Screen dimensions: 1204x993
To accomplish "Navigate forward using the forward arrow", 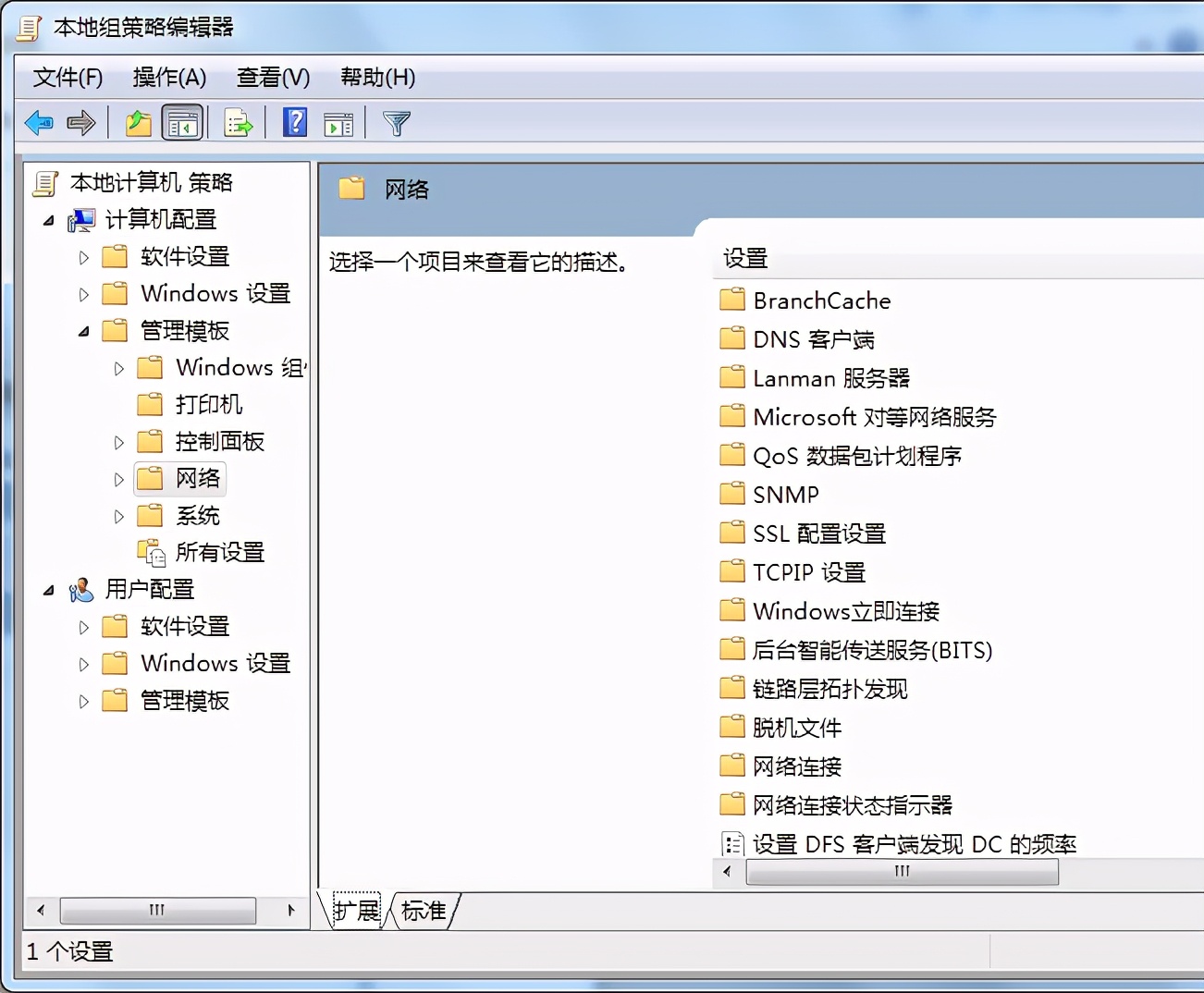I will tap(81, 122).
